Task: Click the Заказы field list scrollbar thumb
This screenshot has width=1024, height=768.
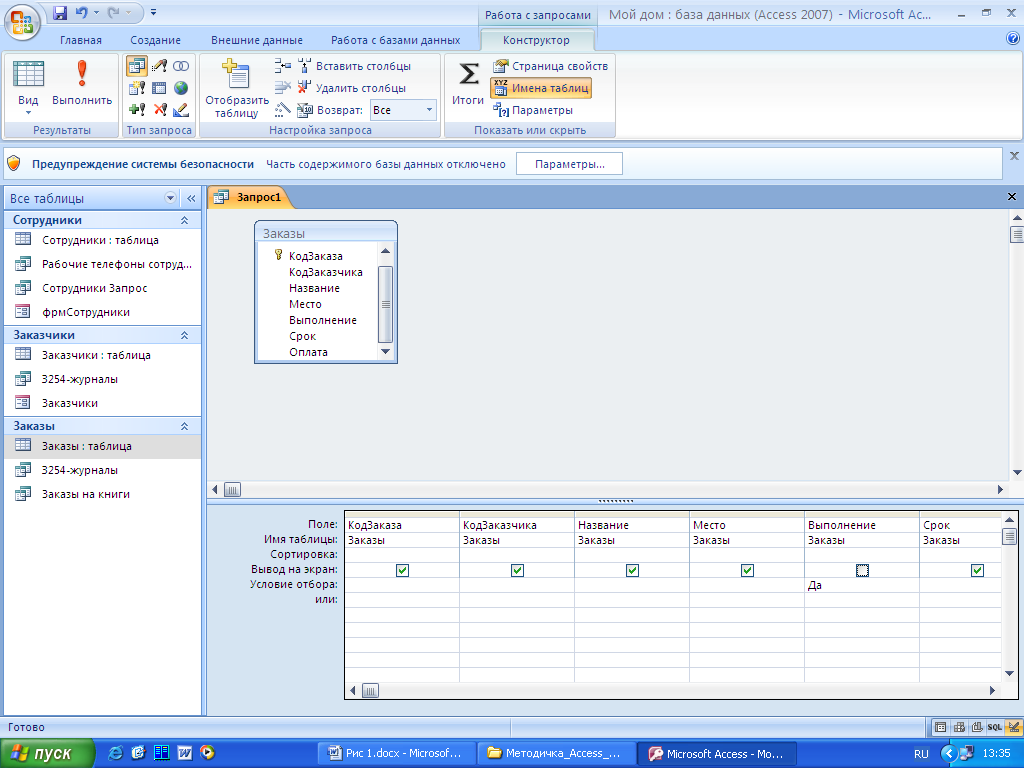Action: coord(385,304)
